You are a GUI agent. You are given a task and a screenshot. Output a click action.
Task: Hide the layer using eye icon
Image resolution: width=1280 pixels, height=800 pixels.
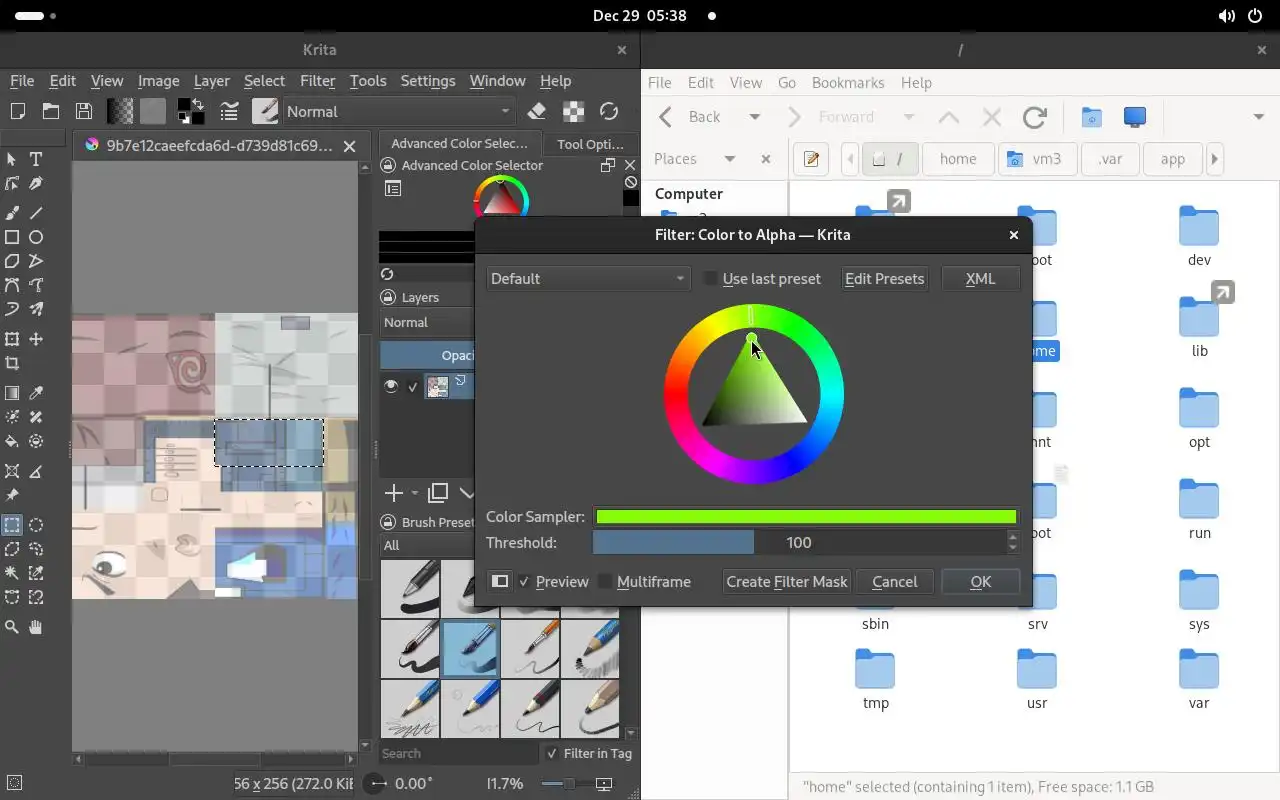tap(391, 386)
